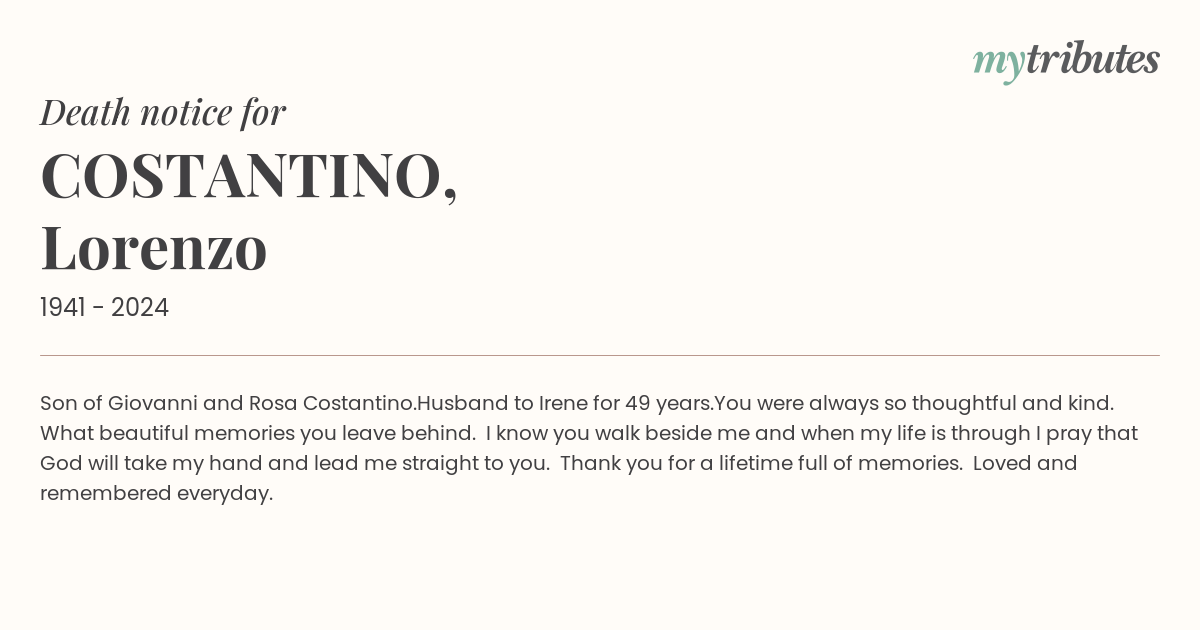This screenshot has height=630, width=1200.
Task: Click the years 1941 - 2024
Action: click(x=104, y=307)
